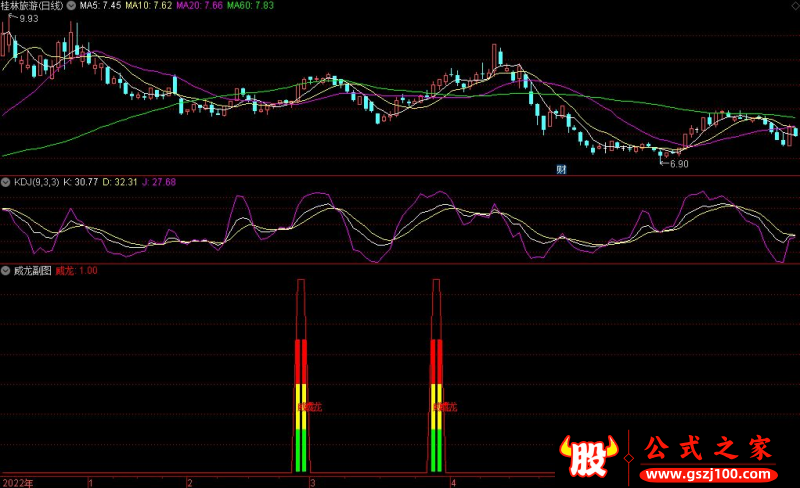This screenshot has height=488, width=800.
Task: Click month 4 marker on the time axis
Action: [453, 482]
